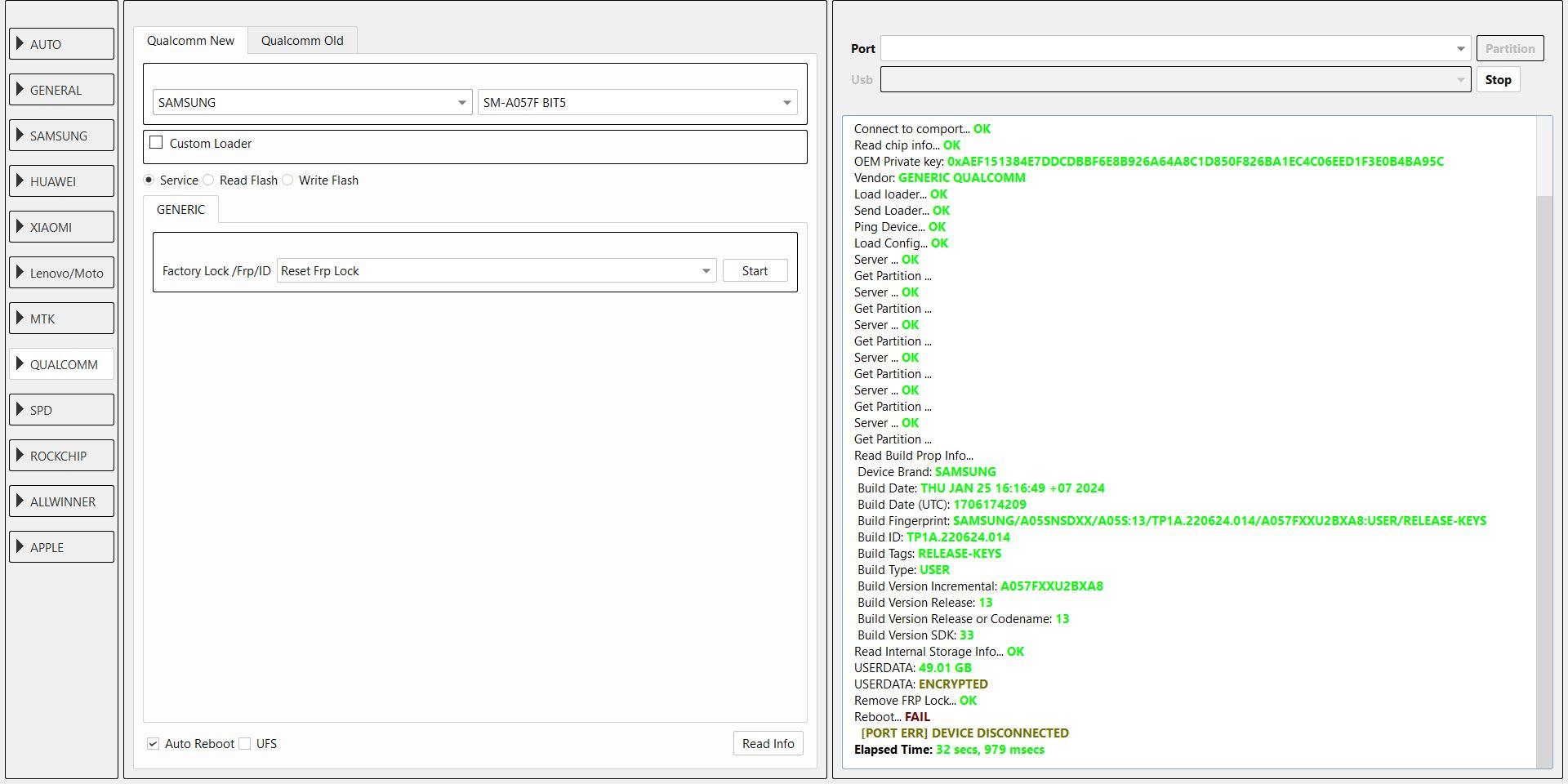The width and height of the screenshot is (1568, 784).
Task: Select the GENERIC tab
Action: (180, 210)
